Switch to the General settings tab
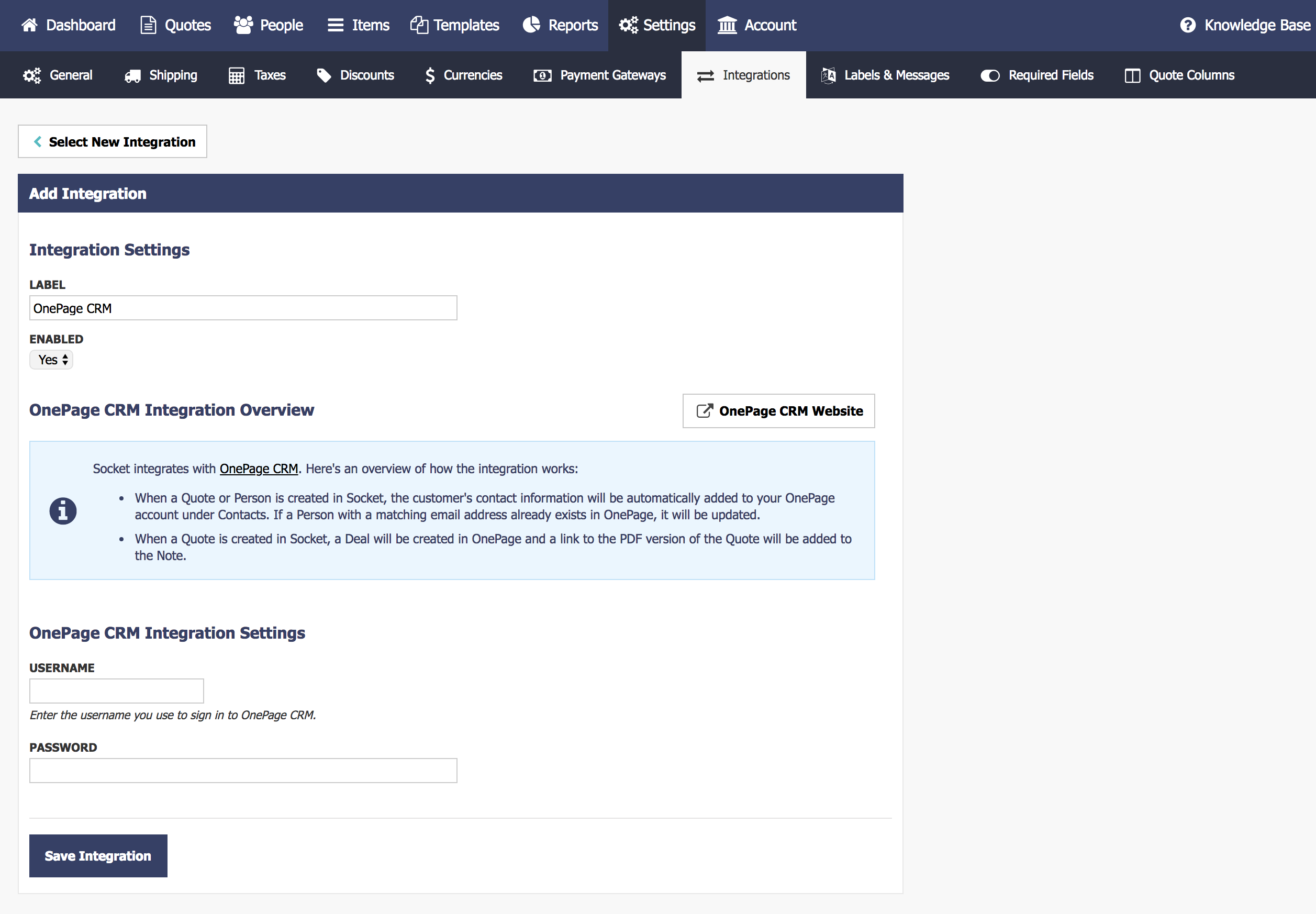Viewport: 1316px width, 914px height. pos(57,75)
